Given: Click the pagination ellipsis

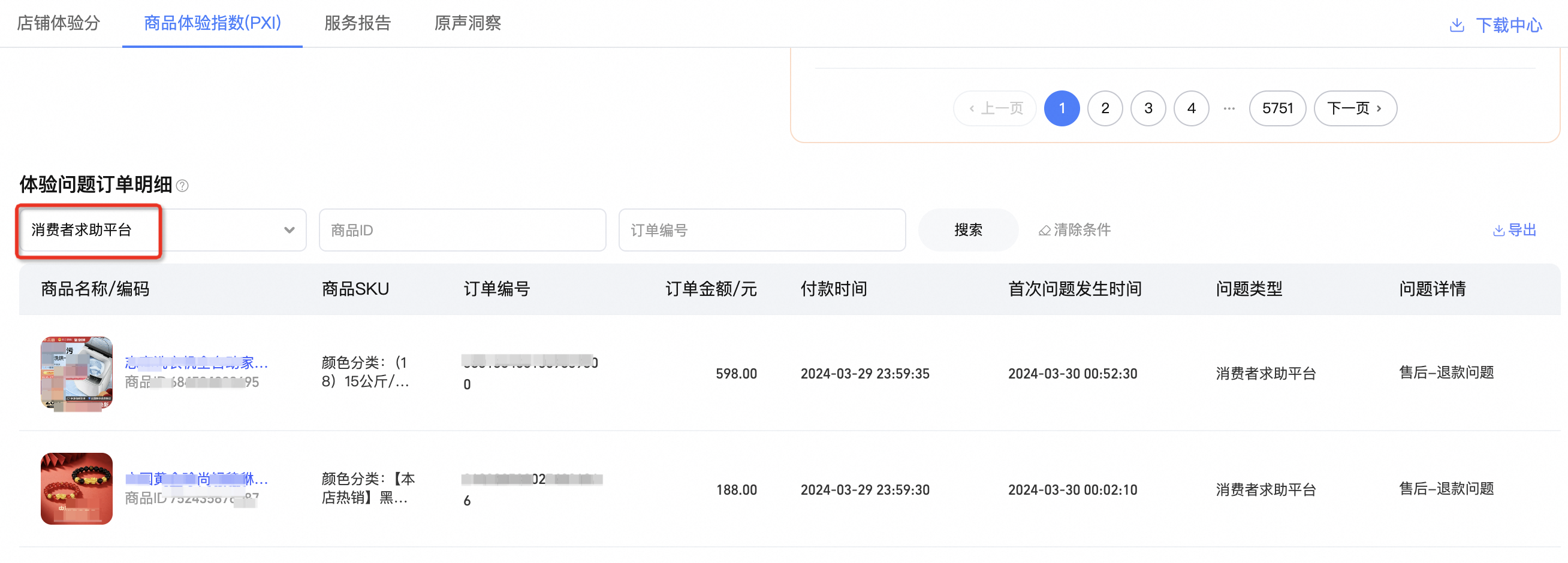Looking at the screenshot, I should [x=1229, y=108].
